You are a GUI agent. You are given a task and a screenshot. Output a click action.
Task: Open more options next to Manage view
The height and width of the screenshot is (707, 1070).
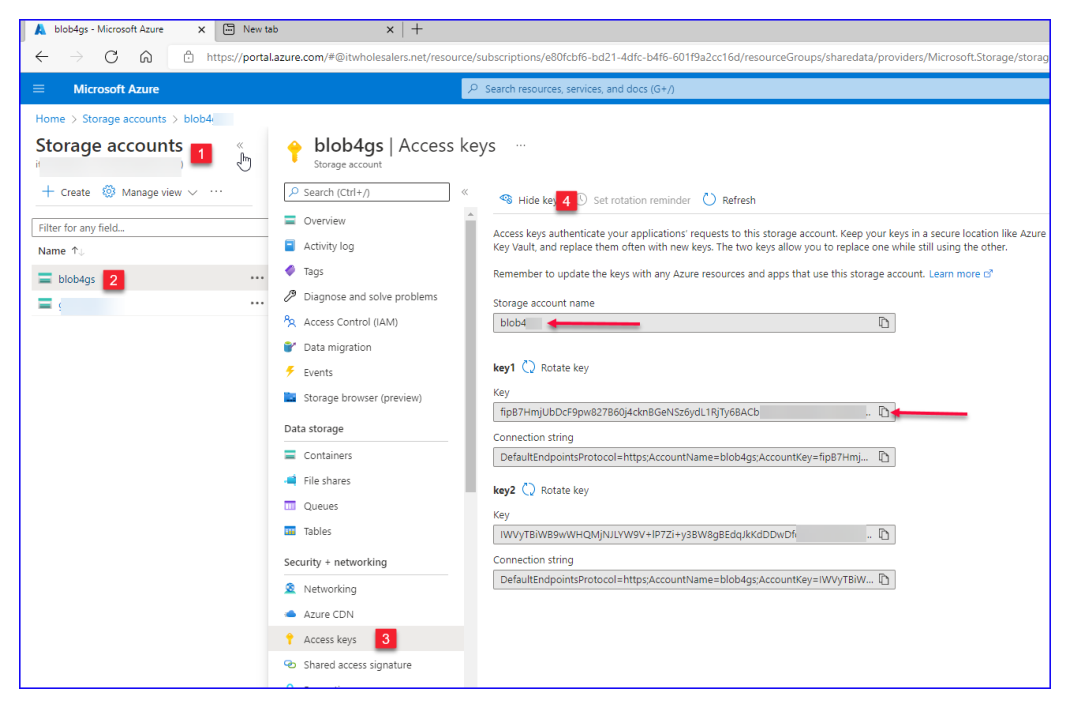216,192
